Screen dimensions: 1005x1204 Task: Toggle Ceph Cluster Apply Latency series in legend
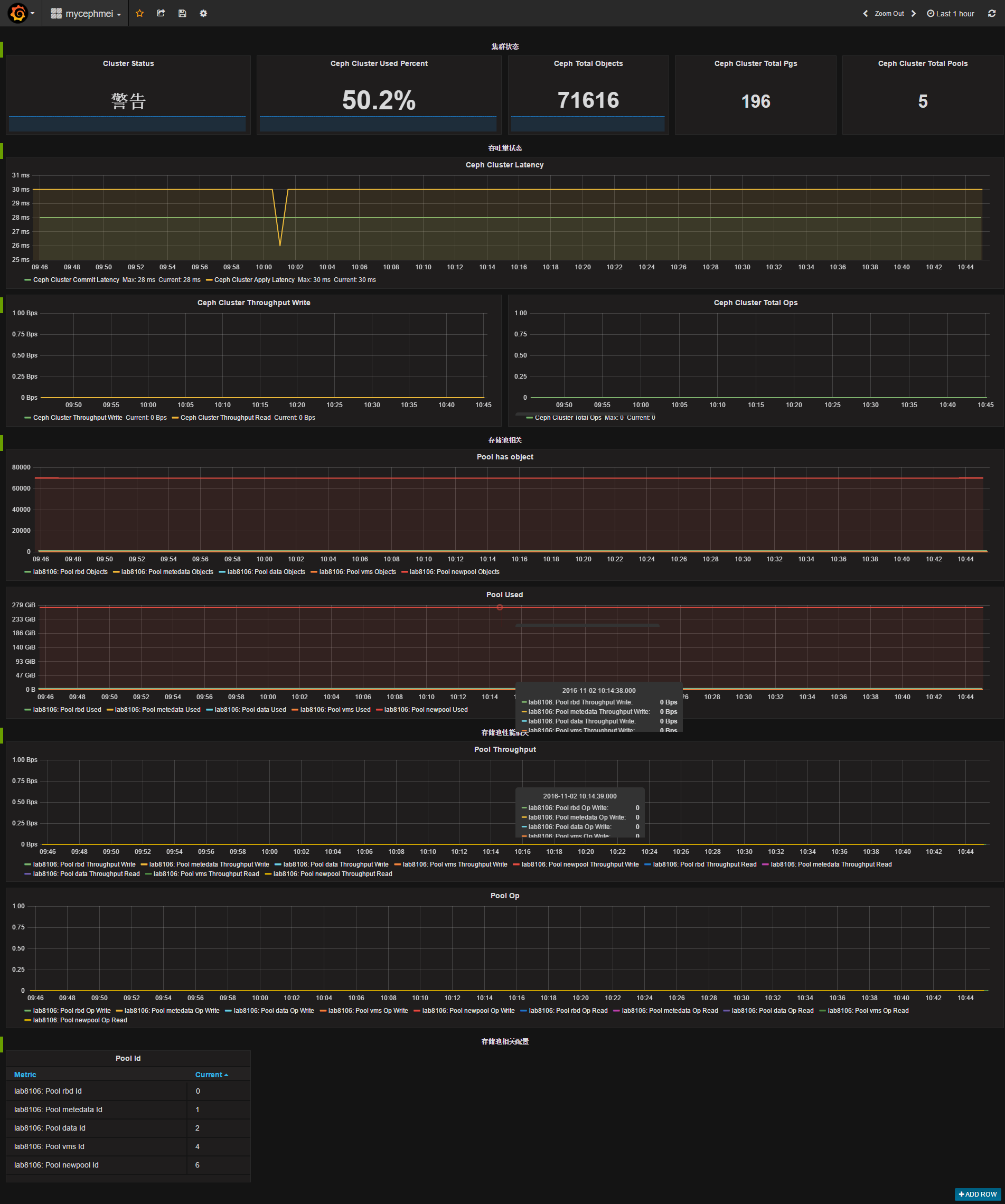pos(255,280)
